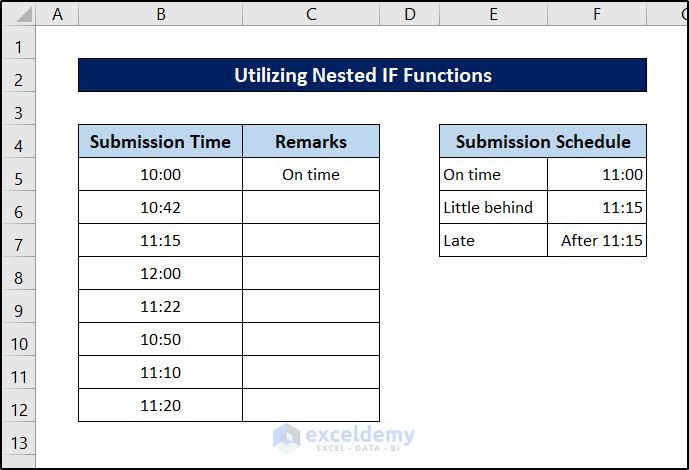Click the 'Submission Schedule' header cell
689x470 pixels.
(x=543, y=141)
